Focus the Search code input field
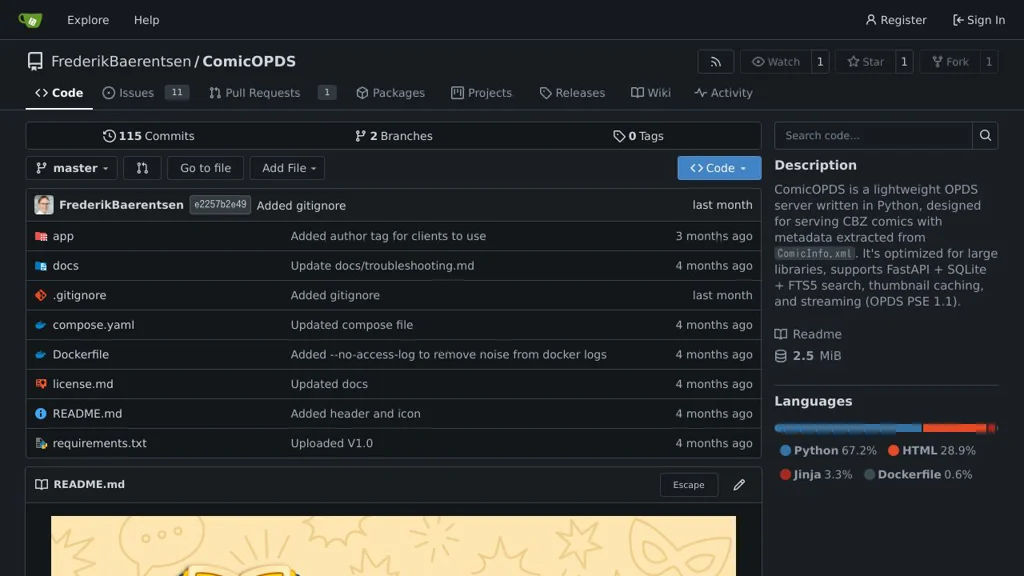The height and width of the screenshot is (576, 1024). [x=873, y=136]
